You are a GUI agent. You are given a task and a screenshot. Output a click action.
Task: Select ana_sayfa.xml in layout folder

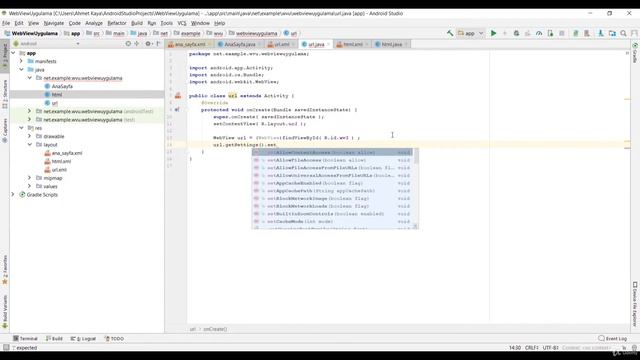click(x=67, y=153)
